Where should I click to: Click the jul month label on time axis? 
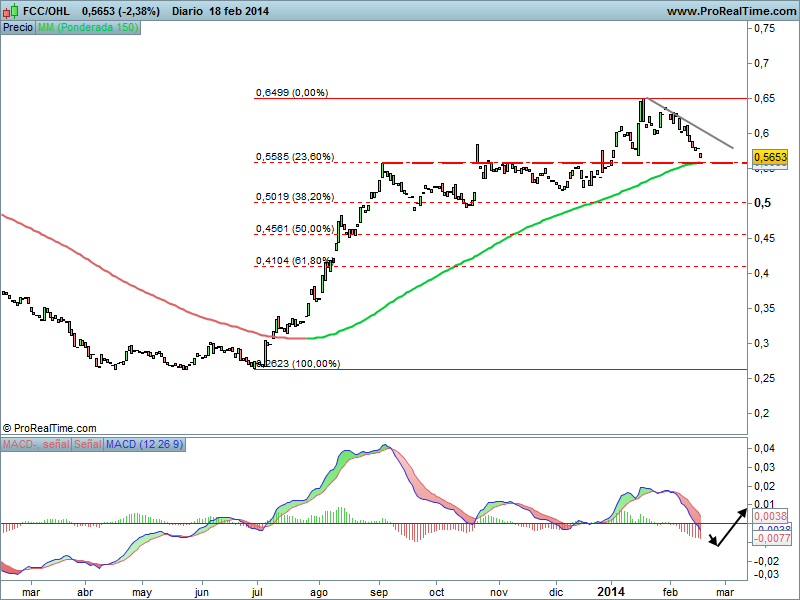pyautogui.click(x=257, y=592)
